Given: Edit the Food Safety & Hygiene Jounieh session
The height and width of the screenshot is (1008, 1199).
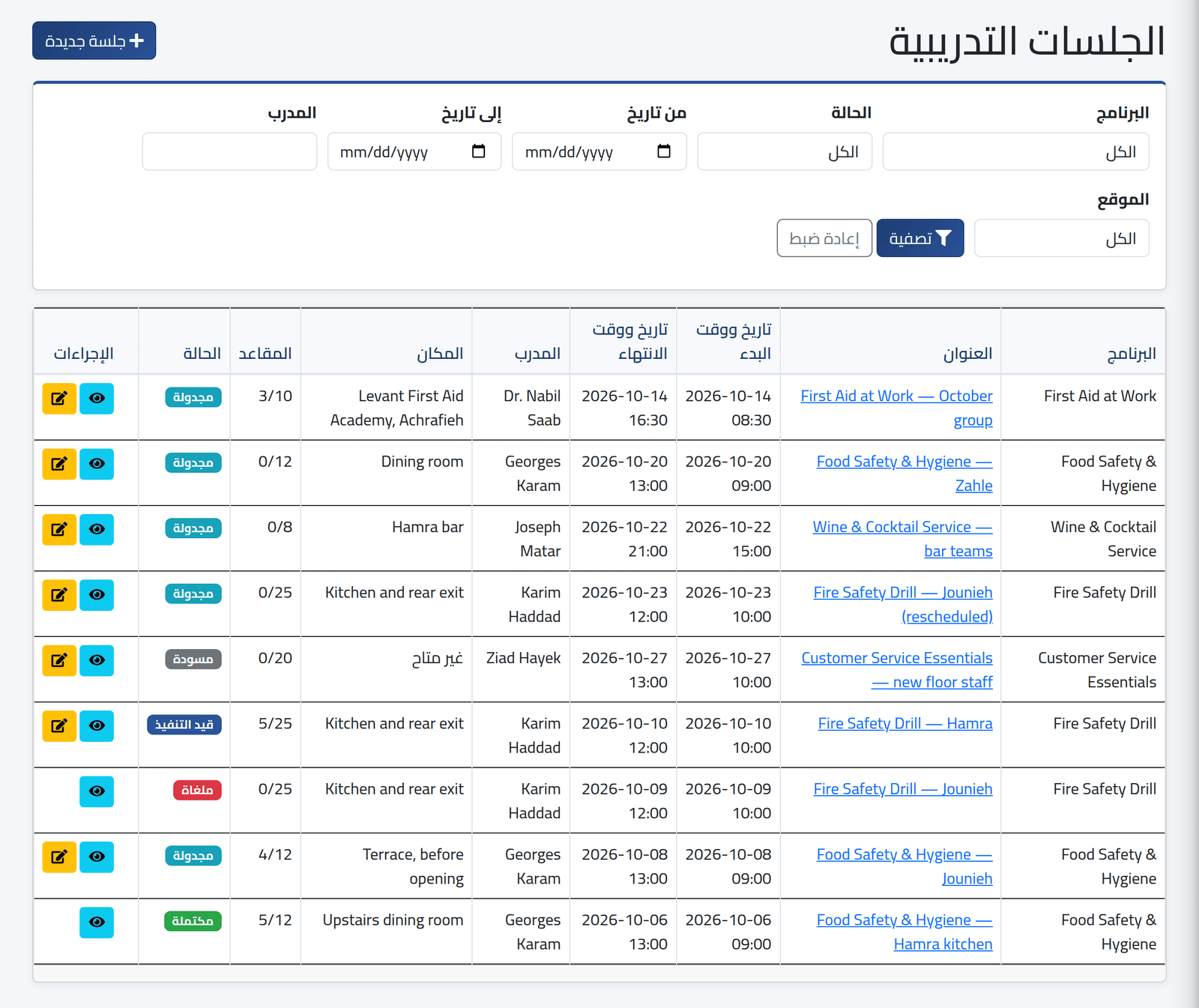Looking at the screenshot, I should click(x=59, y=857).
